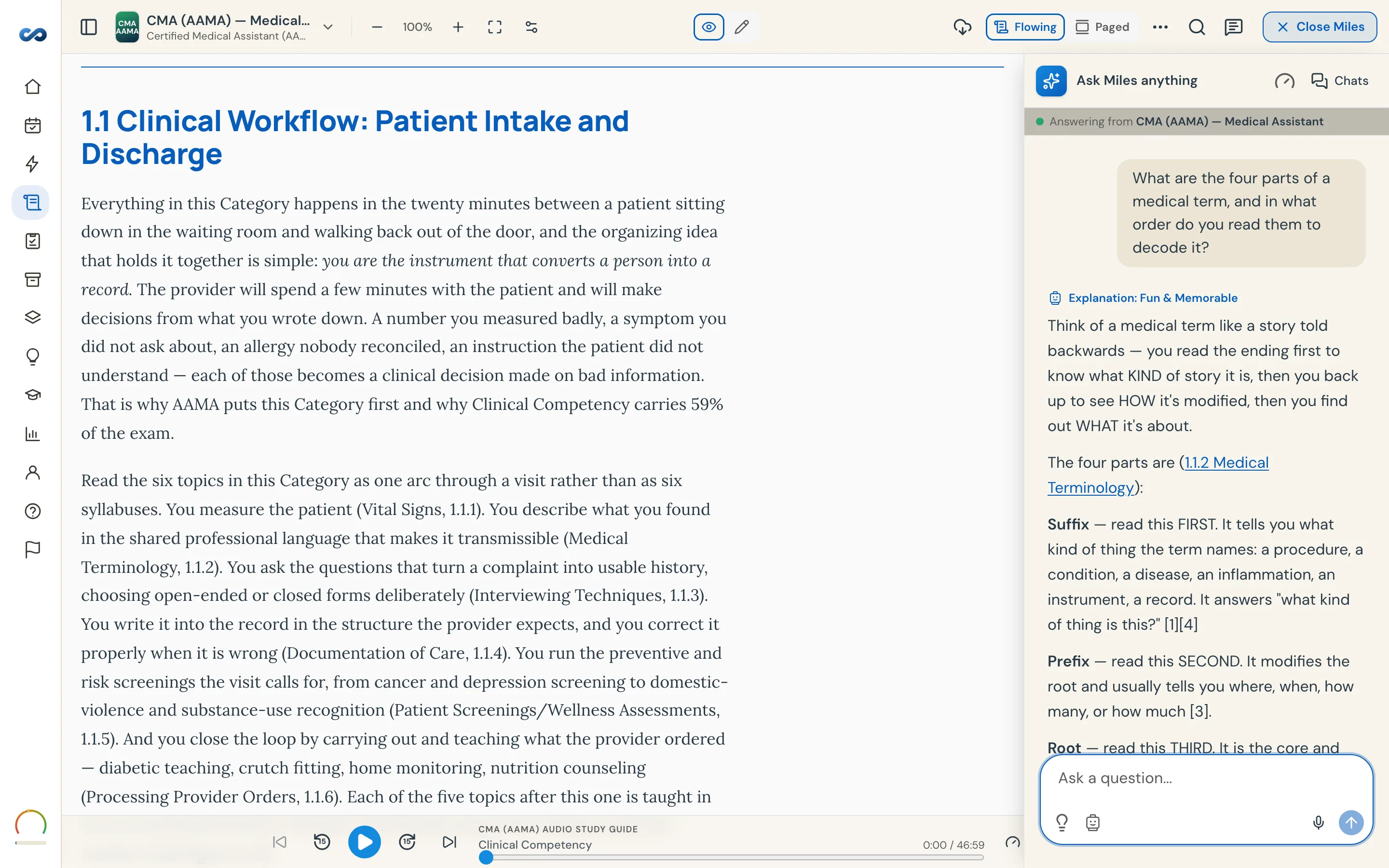Viewport: 1389px width, 868px height.
Task: Open the archive box icon in sidebar
Action: click(x=33, y=280)
